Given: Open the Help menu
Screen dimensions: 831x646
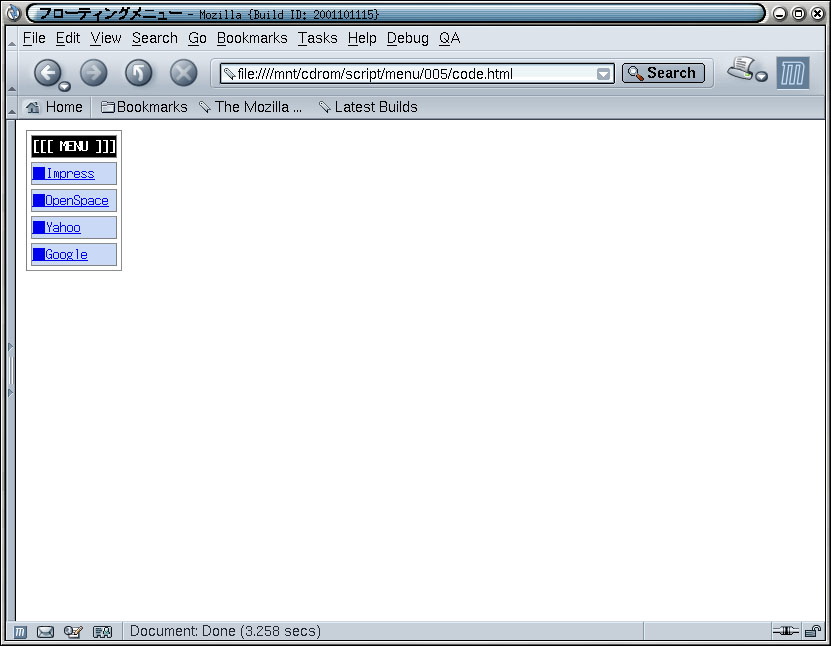Looking at the screenshot, I should point(362,38).
